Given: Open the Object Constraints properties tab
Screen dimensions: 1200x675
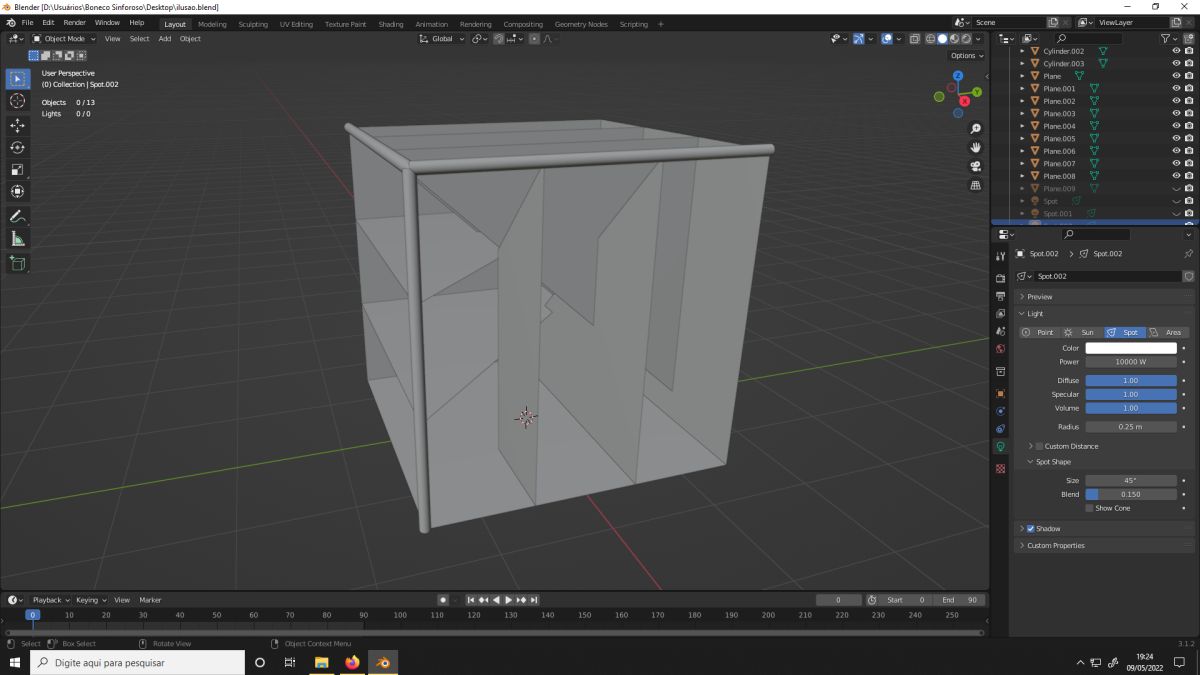Looking at the screenshot, I should point(1000,428).
